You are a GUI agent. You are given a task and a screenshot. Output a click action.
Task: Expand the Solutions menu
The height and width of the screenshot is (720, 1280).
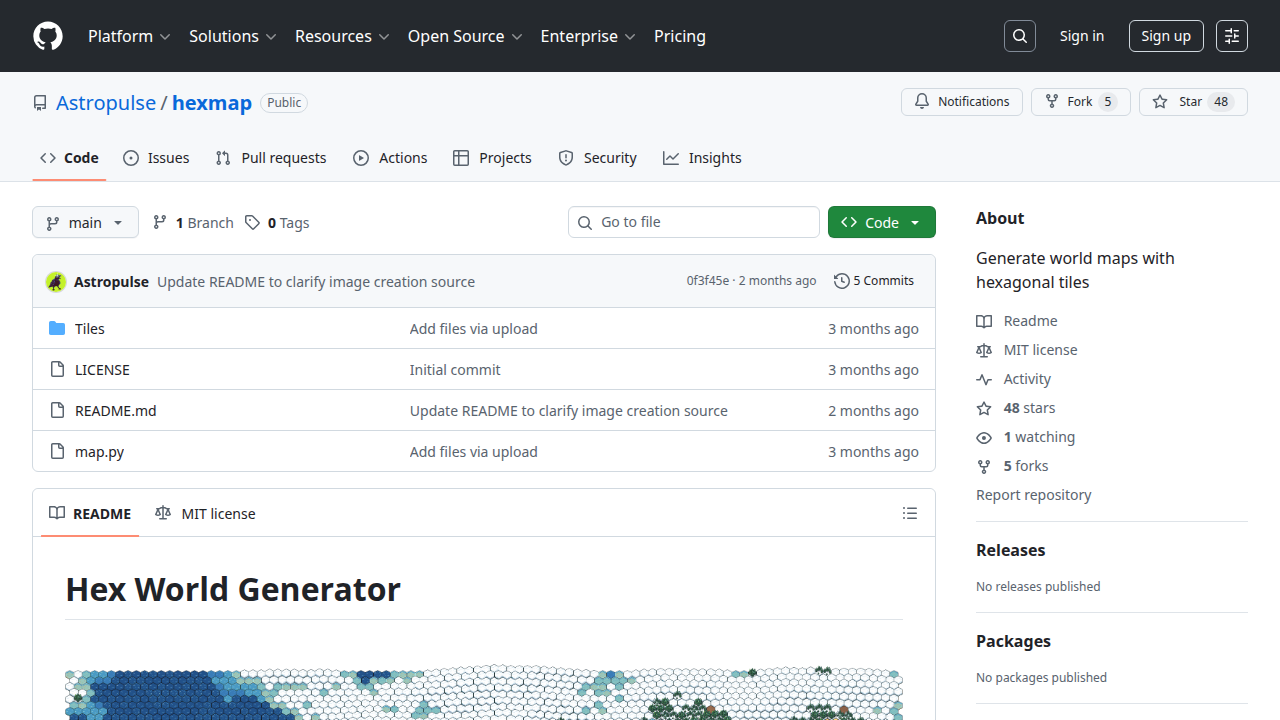(233, 36)
